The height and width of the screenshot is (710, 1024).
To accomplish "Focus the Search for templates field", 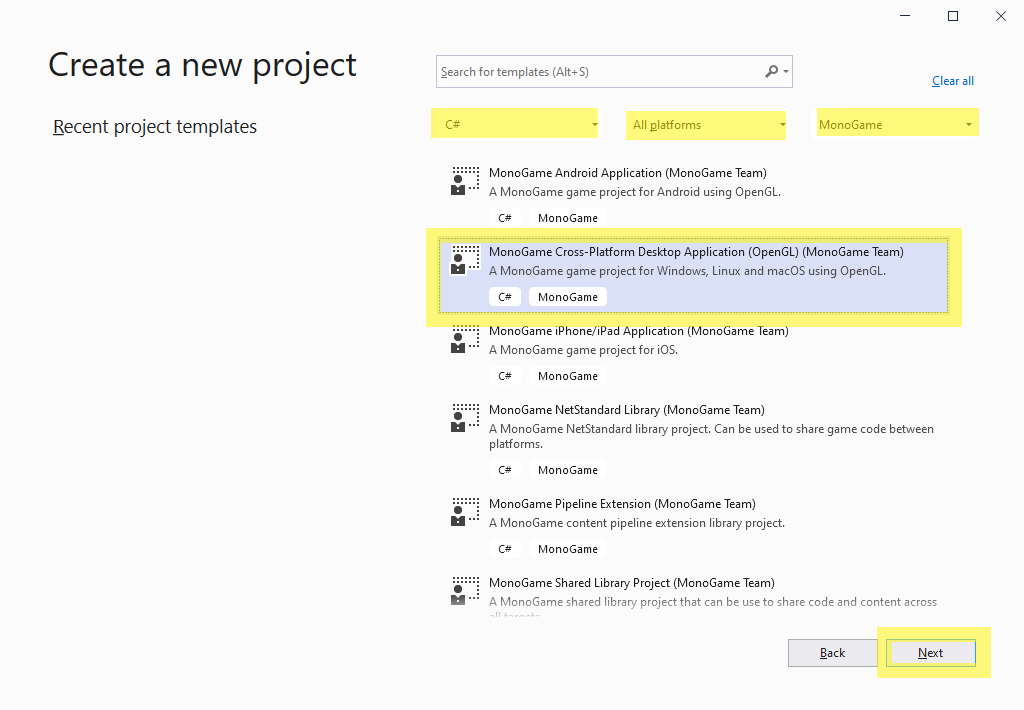I will [598, 72].
